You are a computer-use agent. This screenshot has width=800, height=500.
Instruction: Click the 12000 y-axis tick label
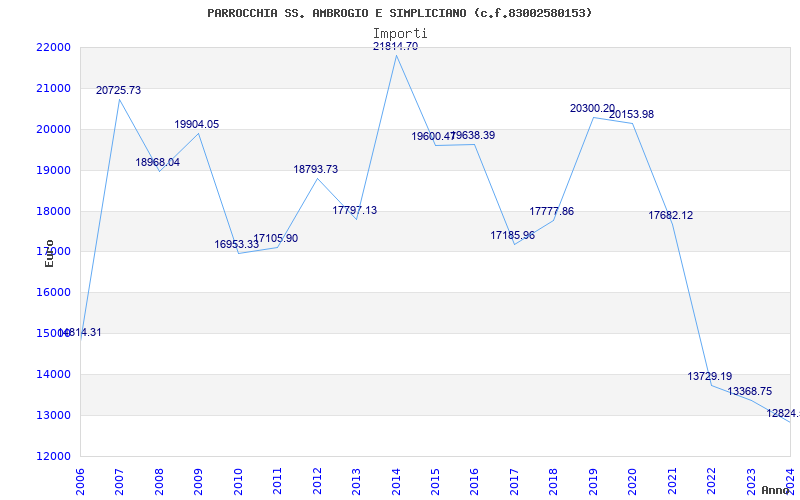pos(53,456)
